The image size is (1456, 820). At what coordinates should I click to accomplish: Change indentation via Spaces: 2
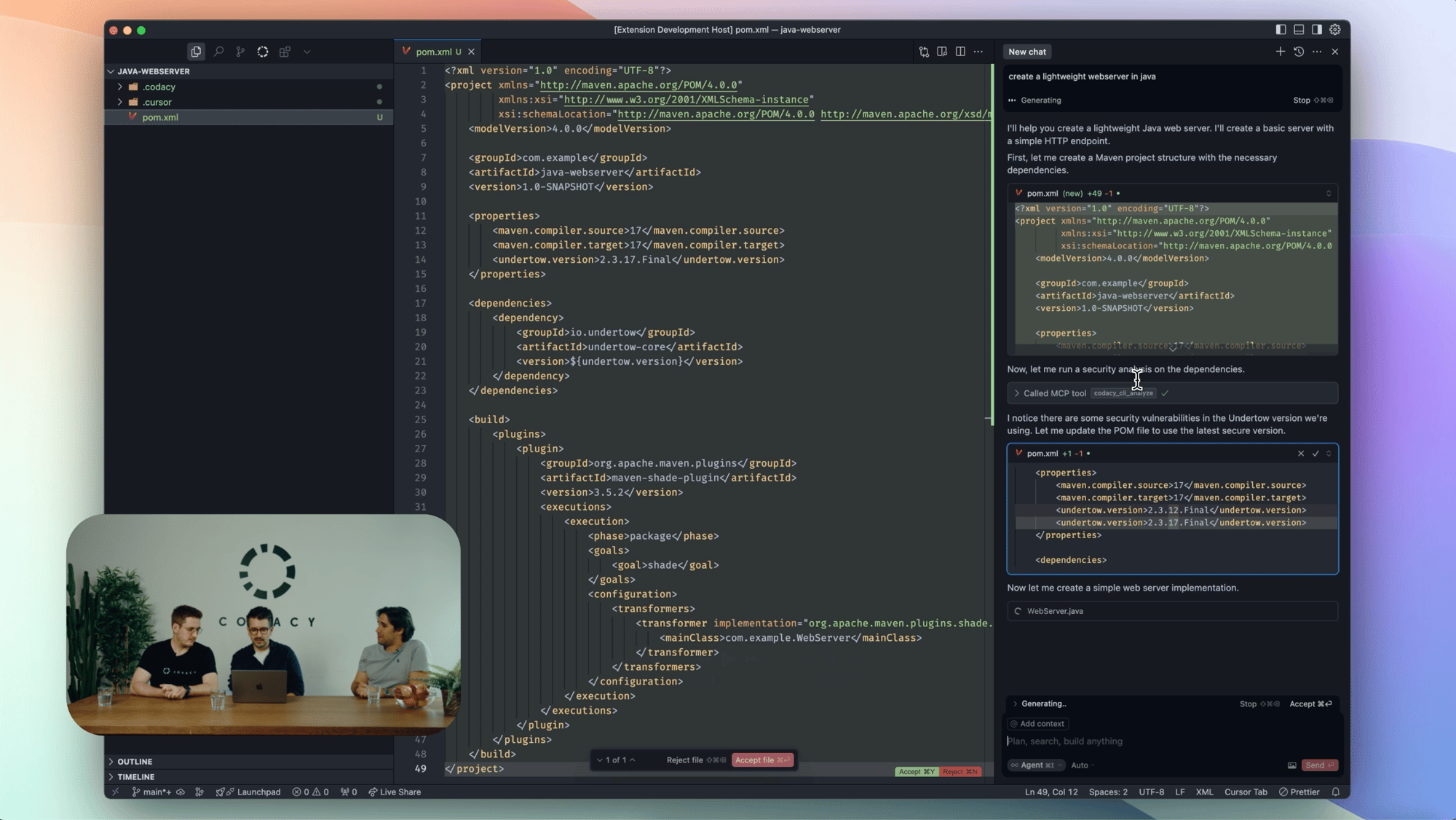[1108, 792]
